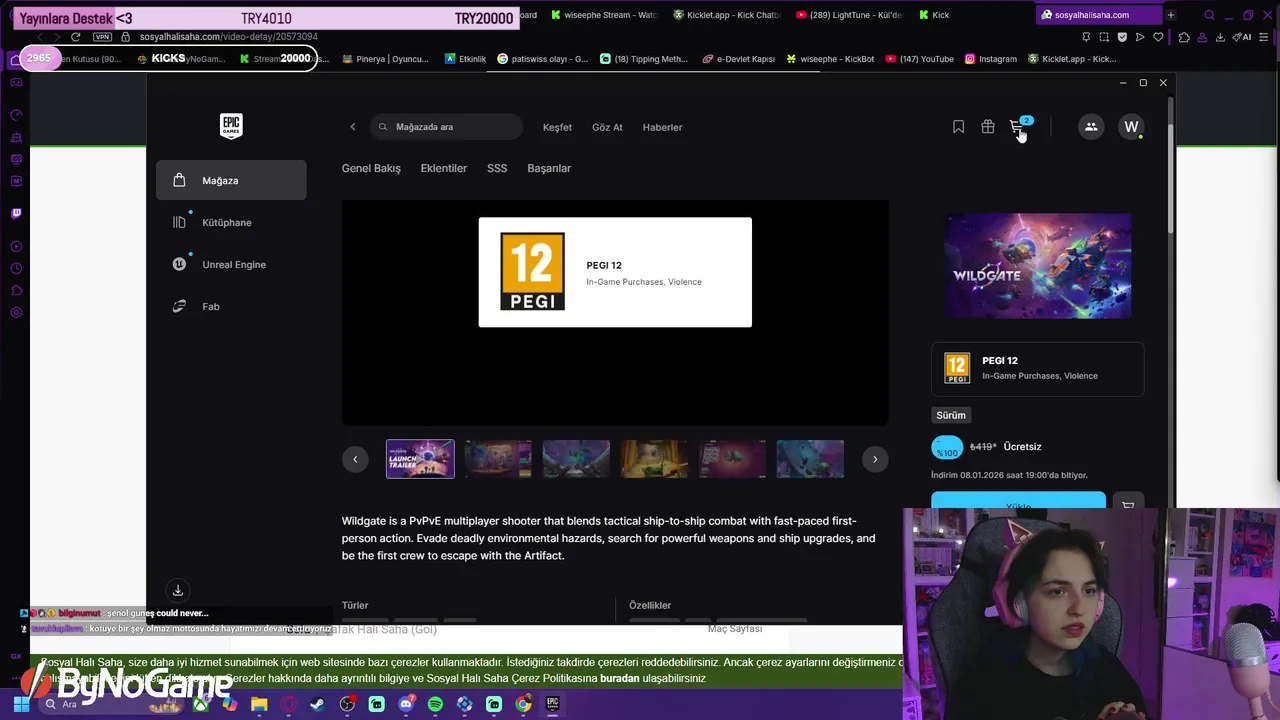Switch to LightTune YouTube browser tab

850,15
